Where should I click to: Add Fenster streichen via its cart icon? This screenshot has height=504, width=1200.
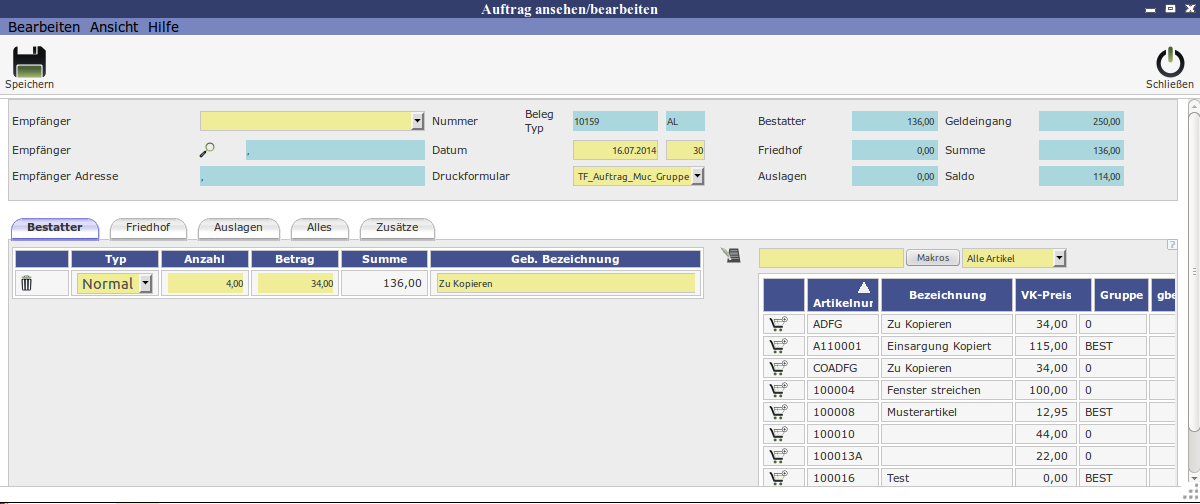click(777, 390)
